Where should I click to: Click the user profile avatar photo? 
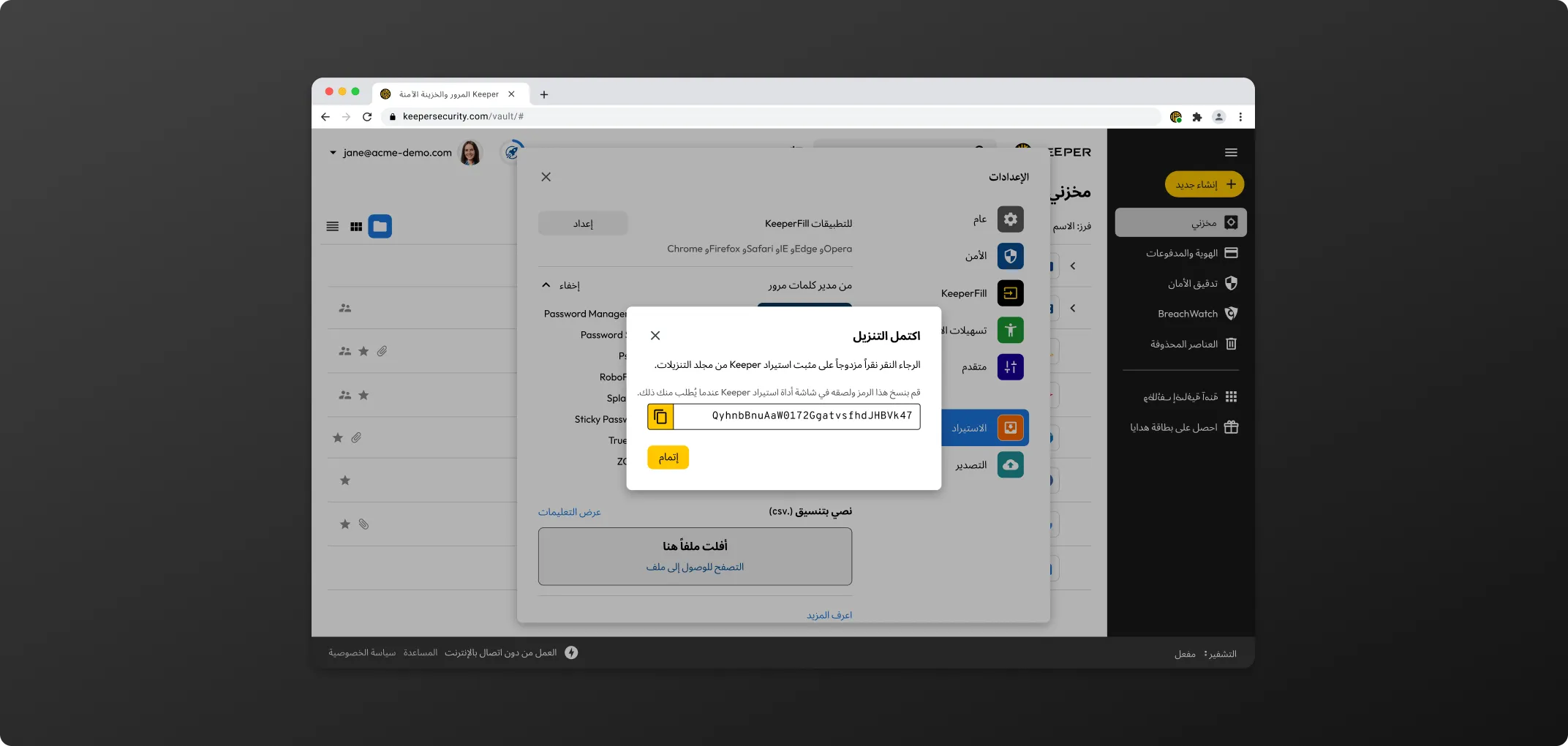(470, 152)
